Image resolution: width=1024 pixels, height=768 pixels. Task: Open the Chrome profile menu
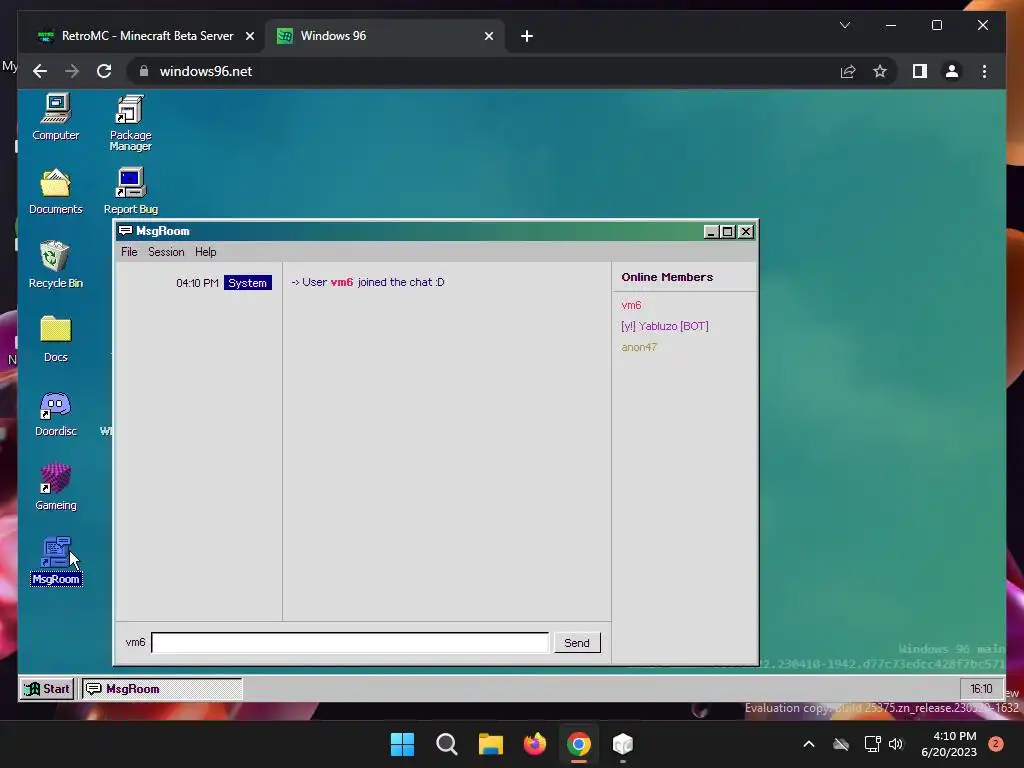click(x=952, y=71)
